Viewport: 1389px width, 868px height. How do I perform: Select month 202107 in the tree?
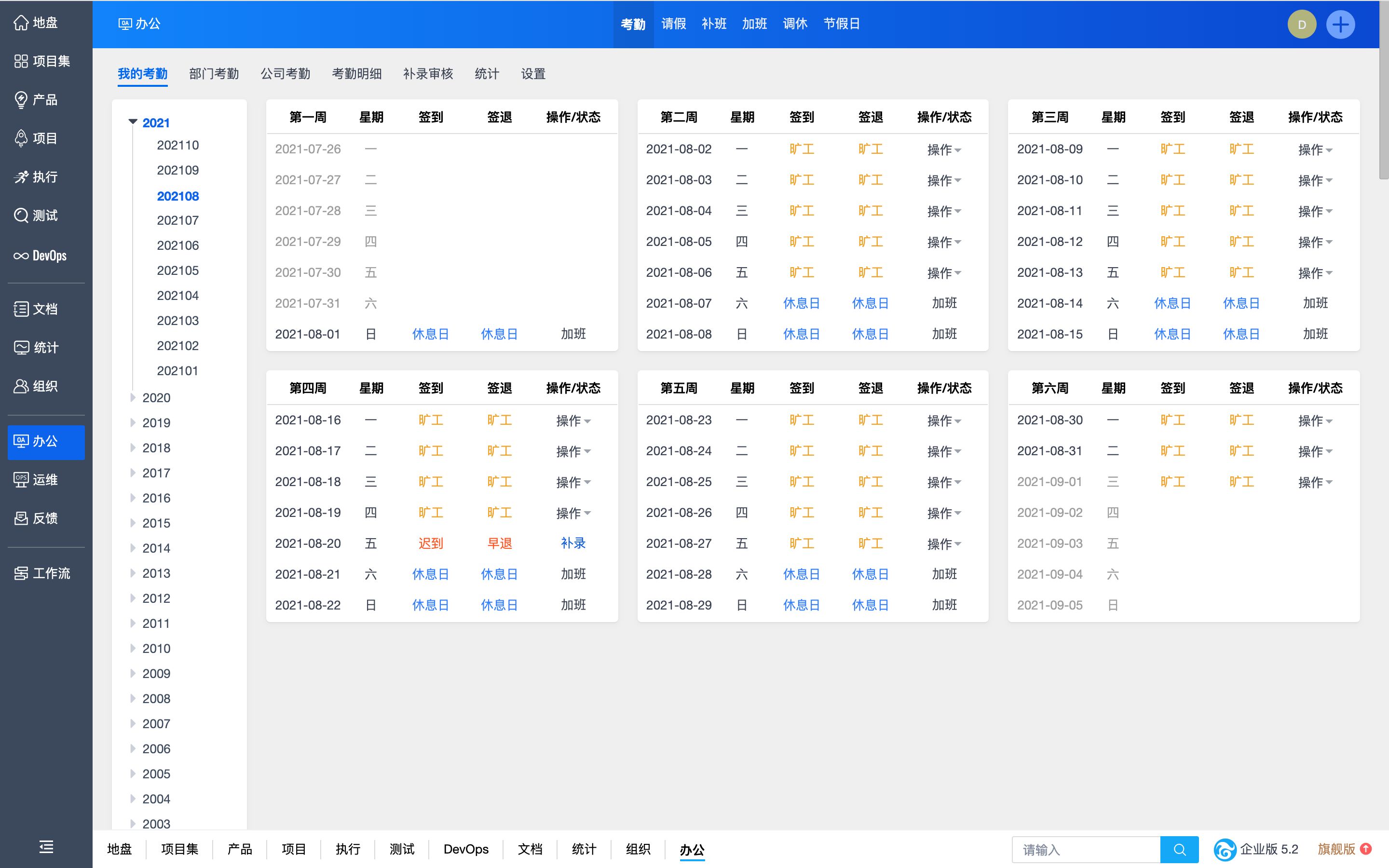pyautogui.click(x=178, y=220)
